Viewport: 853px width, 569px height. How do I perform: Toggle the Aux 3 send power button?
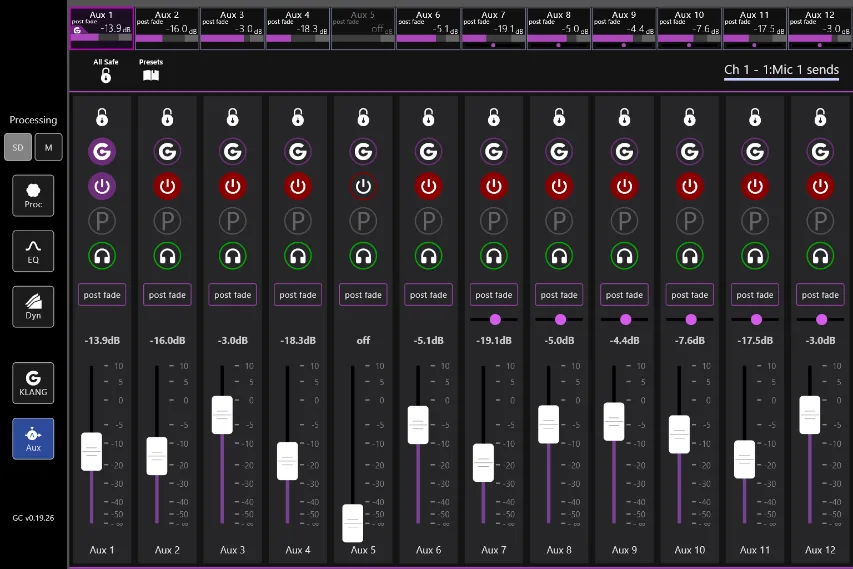click(x=232, y=187)
